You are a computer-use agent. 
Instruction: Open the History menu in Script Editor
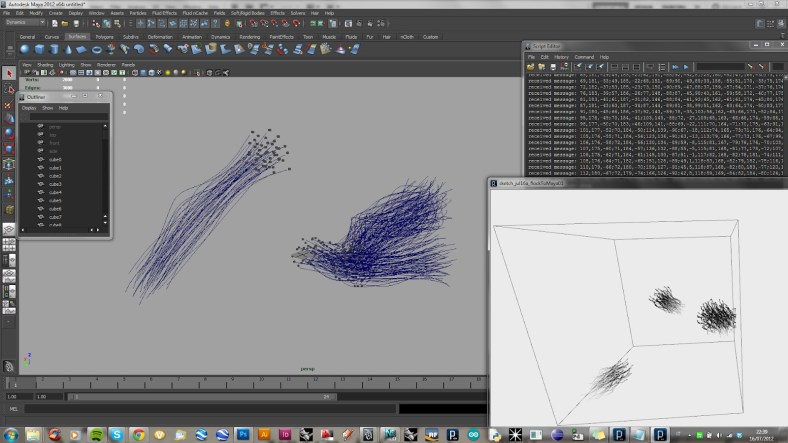point(560,57)
